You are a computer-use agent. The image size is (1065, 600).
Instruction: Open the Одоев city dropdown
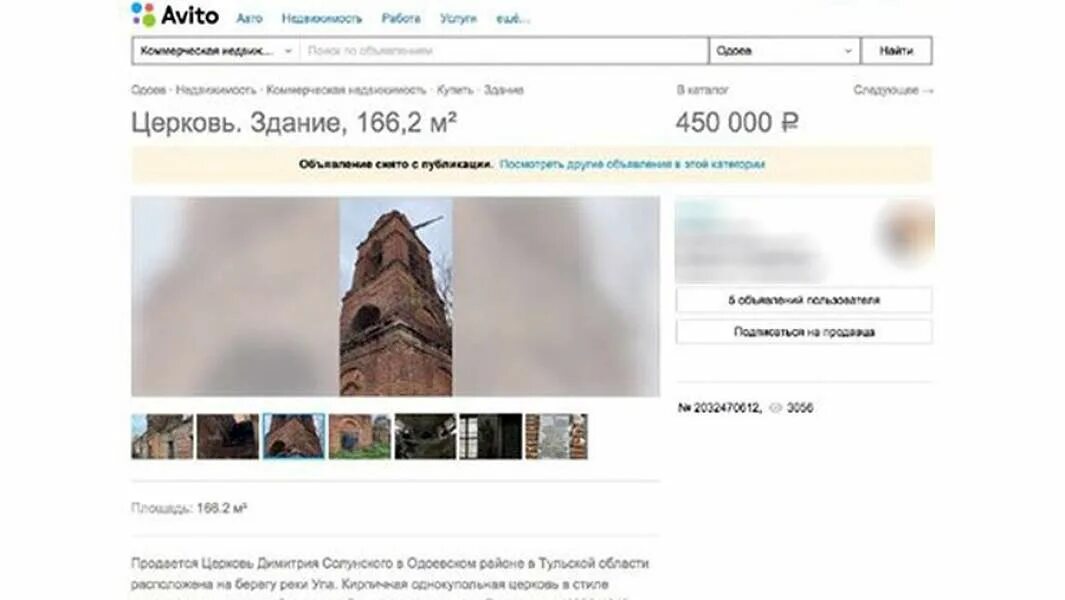tap(784, 51)
